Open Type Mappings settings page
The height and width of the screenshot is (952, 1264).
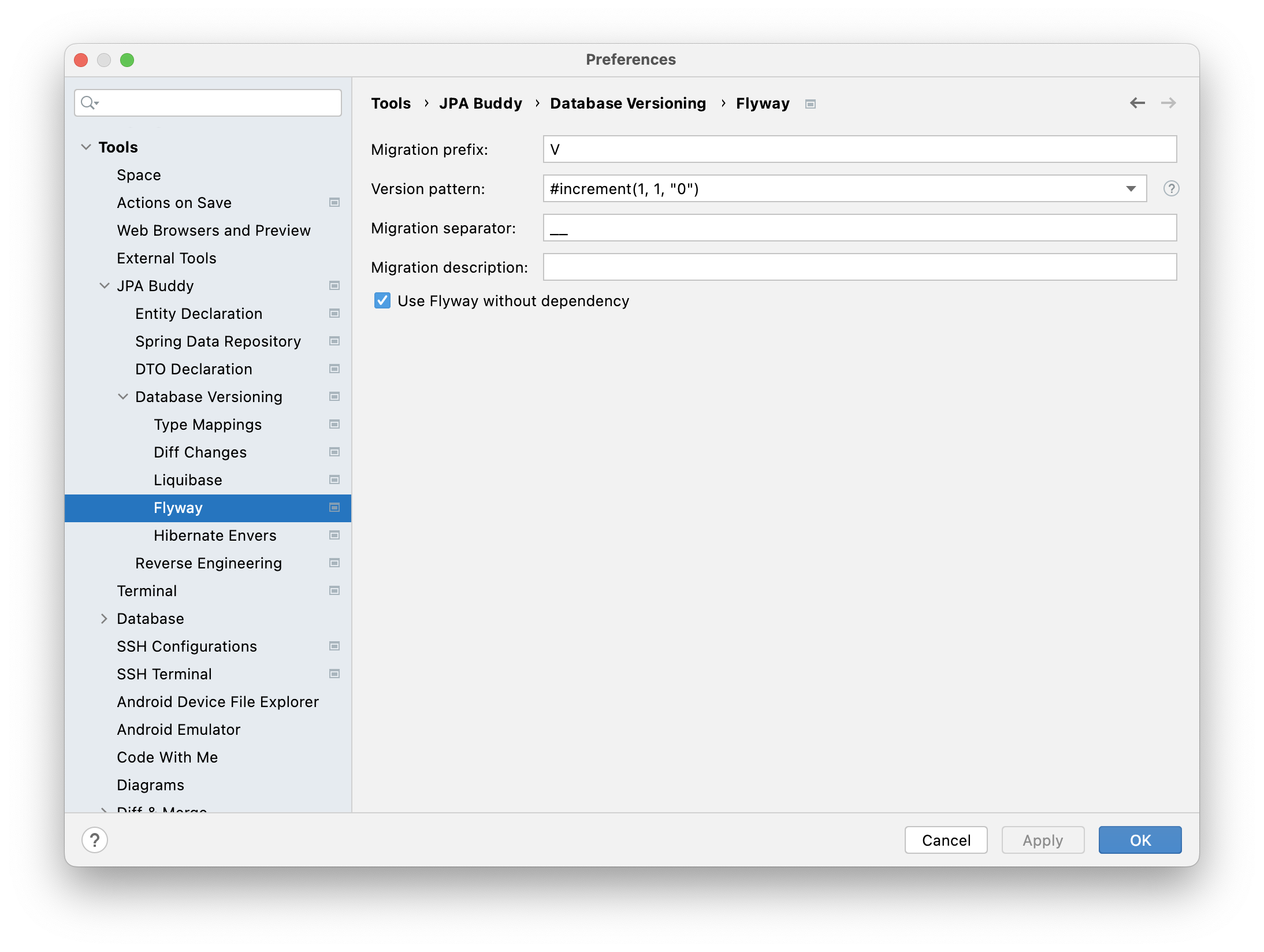[x=208, y=424]
